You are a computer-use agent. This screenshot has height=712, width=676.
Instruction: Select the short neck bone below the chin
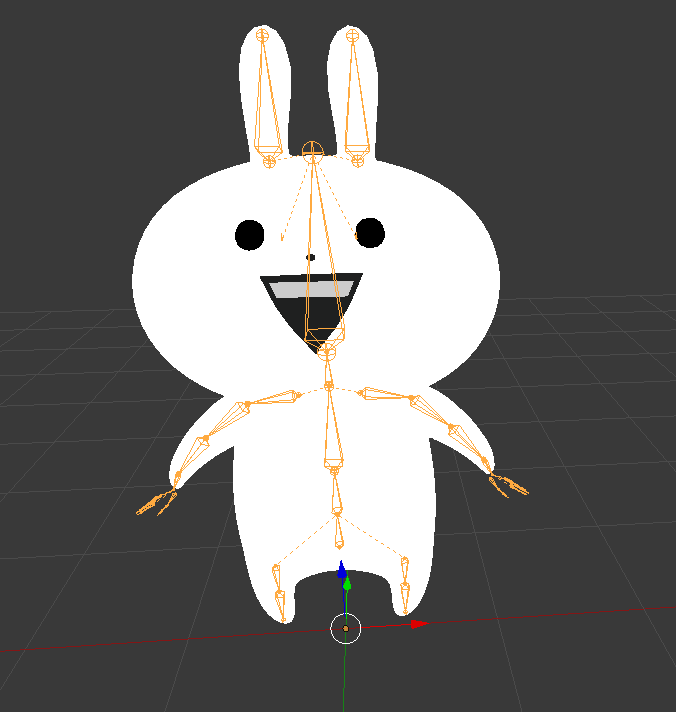coord(328,370)
